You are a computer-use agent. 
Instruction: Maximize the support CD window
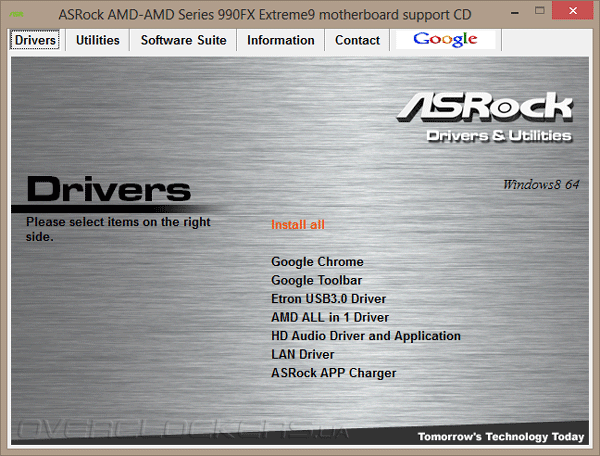pyautogui.click(x=540, y=11)
